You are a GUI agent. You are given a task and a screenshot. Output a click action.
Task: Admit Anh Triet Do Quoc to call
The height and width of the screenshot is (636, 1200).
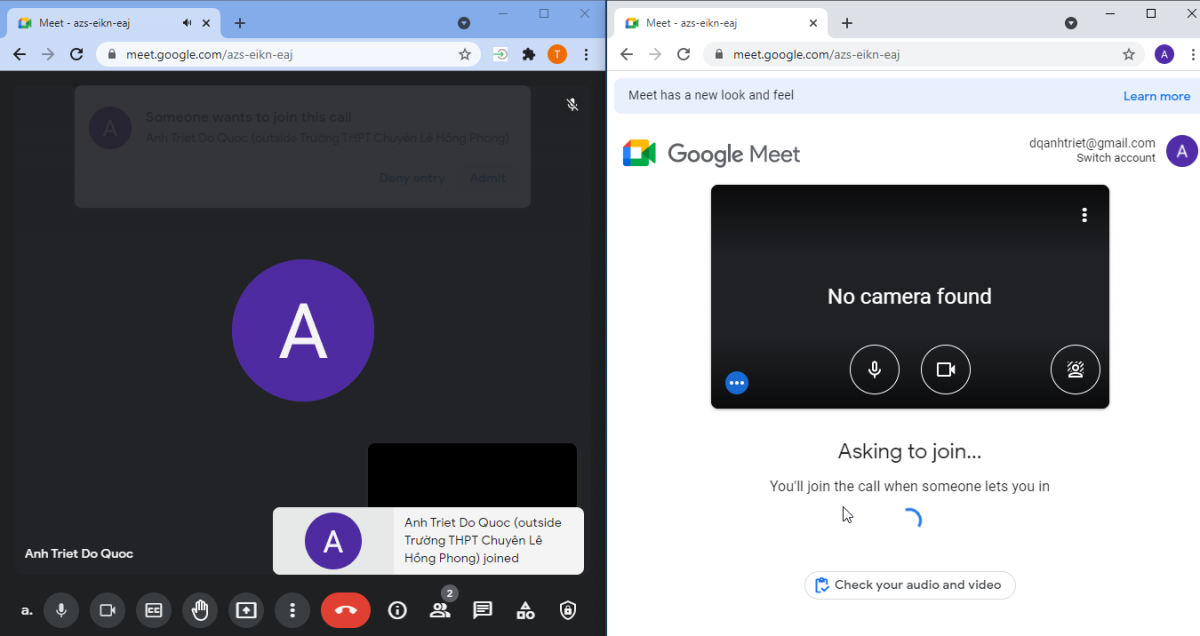click(488, 178)
